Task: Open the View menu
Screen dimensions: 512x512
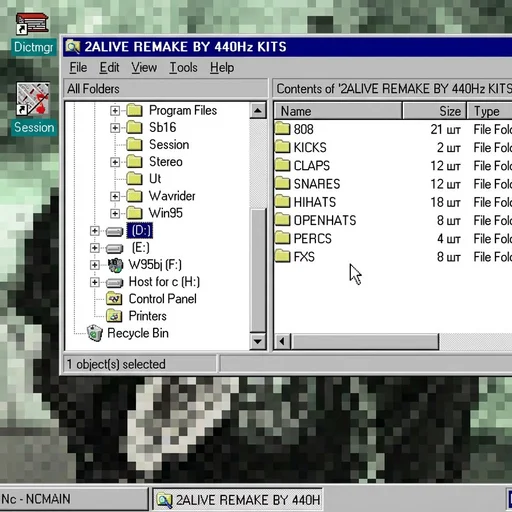Action: pos(144,68)
